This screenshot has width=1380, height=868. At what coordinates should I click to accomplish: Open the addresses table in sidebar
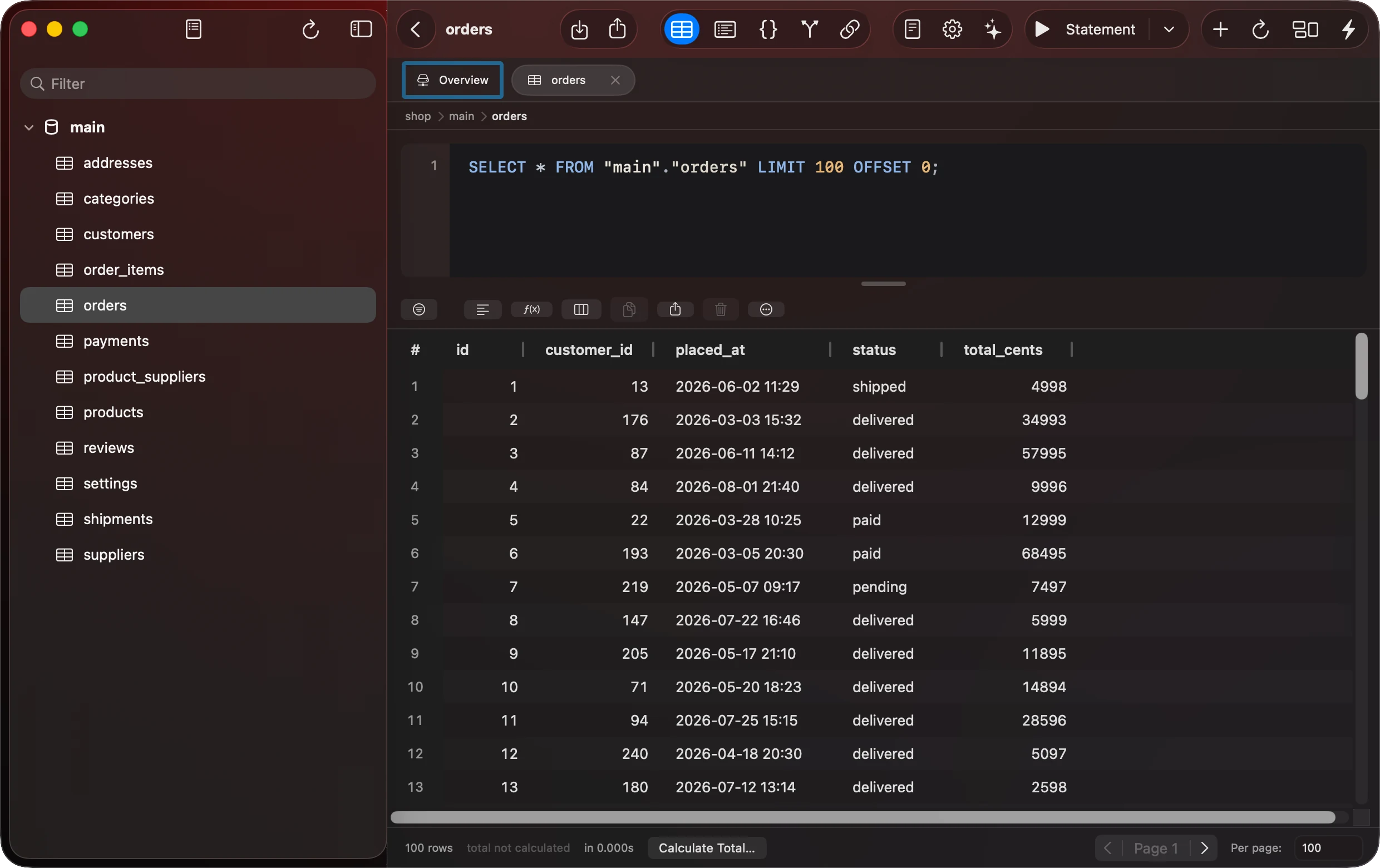[198, 163]
